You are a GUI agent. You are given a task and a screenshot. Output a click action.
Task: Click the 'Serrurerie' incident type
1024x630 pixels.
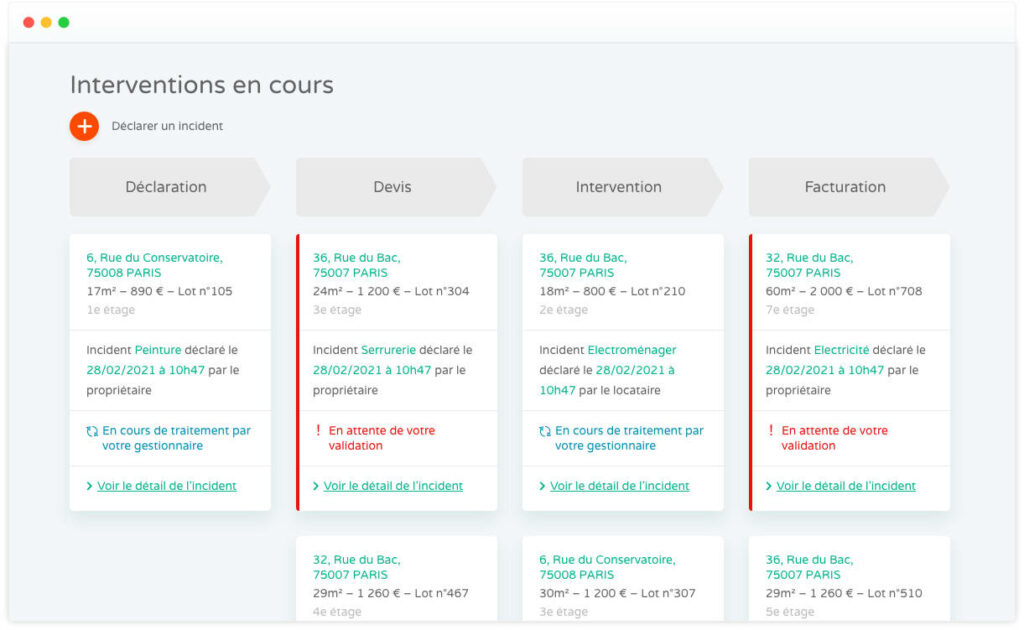tap(389, 350)
